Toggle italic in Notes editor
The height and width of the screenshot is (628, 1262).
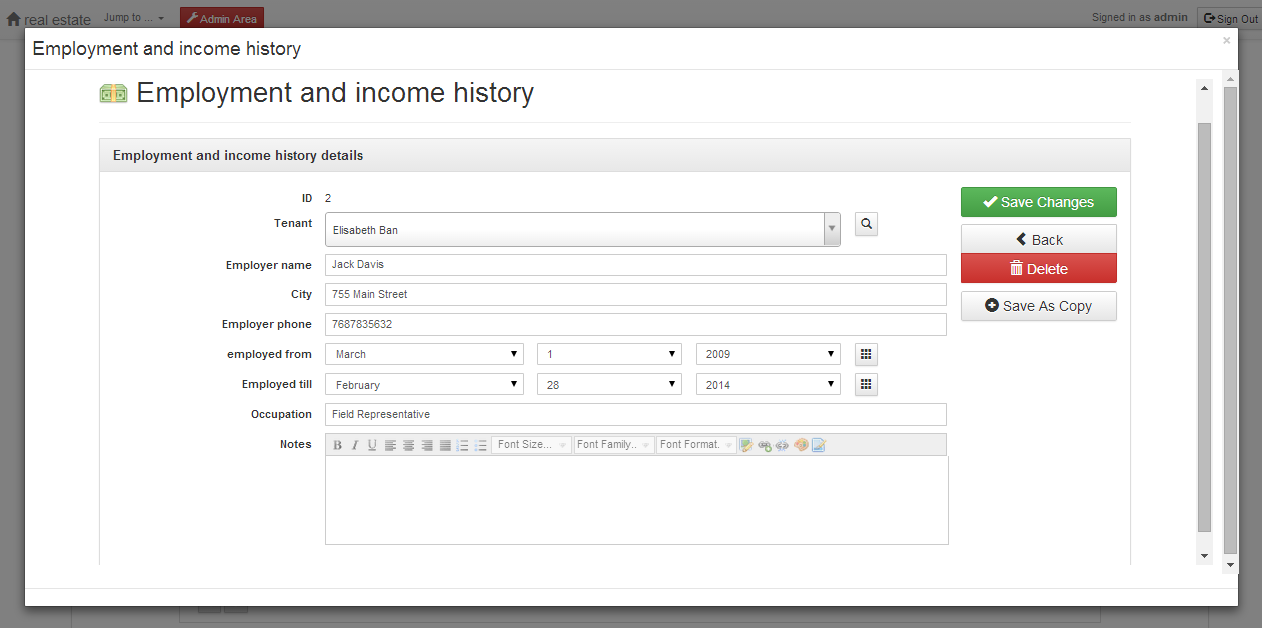pos(354,445)
